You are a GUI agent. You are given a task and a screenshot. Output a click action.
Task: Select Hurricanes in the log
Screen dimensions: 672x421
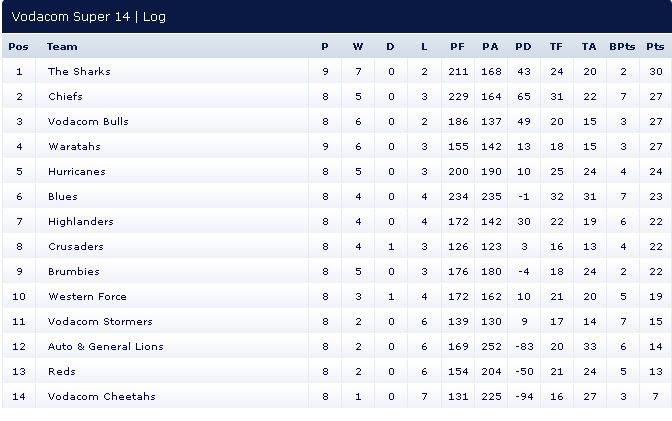[x=76, y=172]
